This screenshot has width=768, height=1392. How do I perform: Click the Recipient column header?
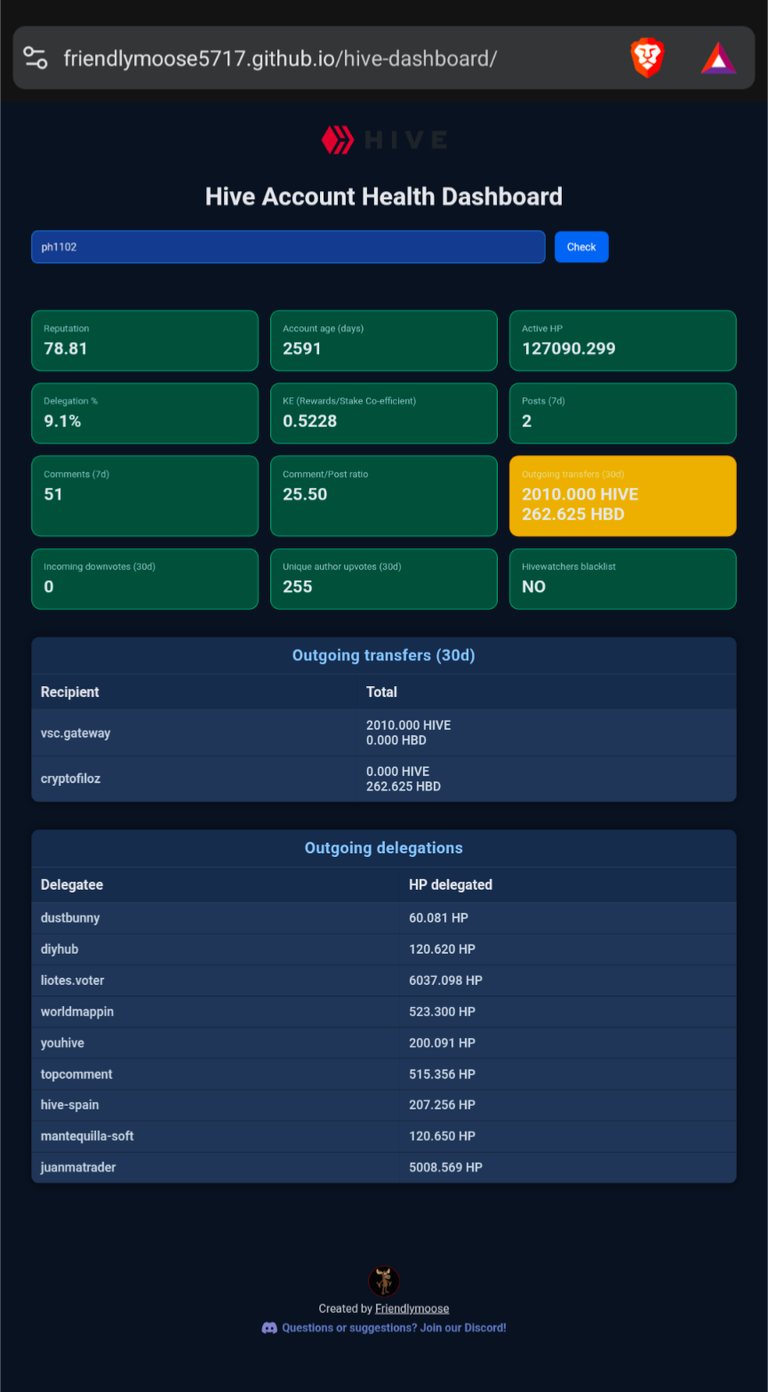coord(70,692)
